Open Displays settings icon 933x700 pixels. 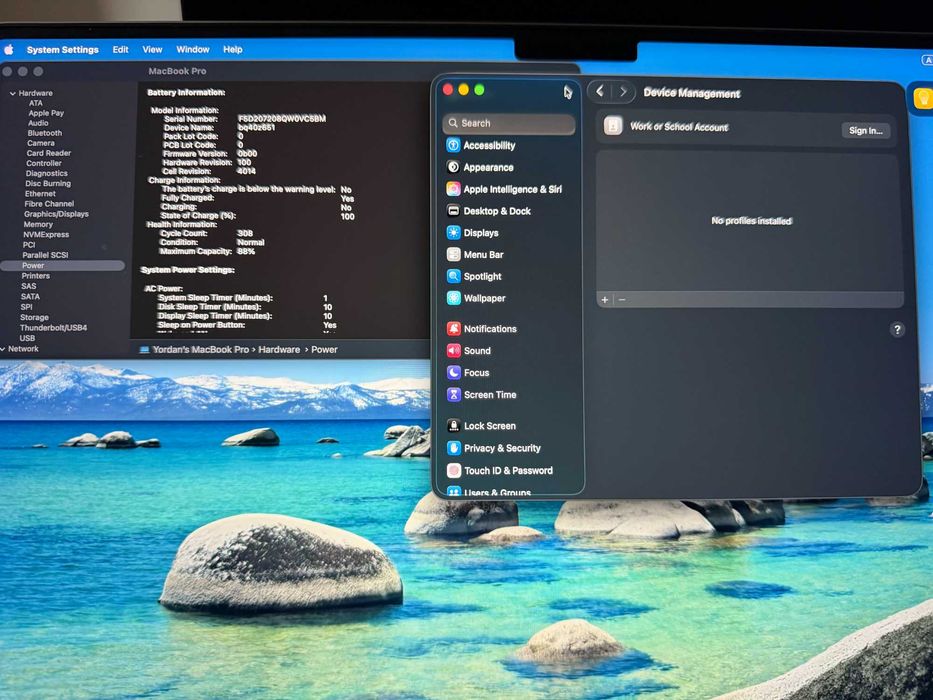tap(453, 233)
